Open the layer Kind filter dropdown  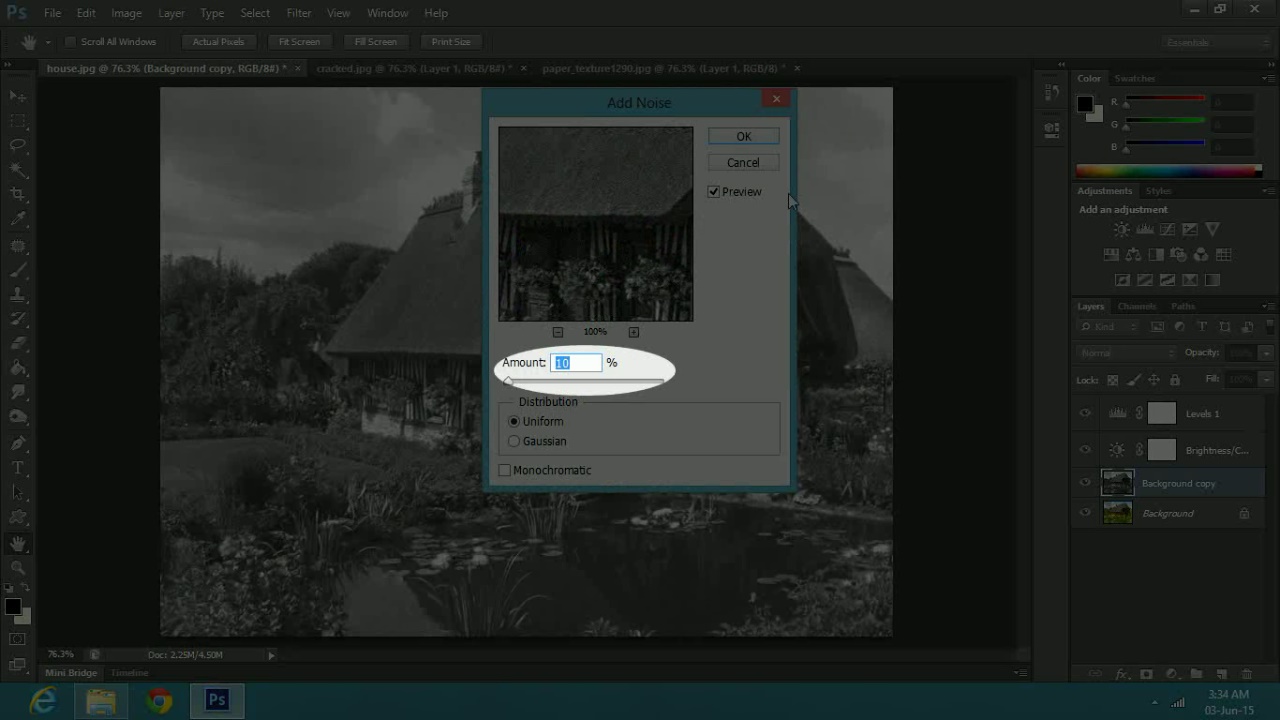1108,327
